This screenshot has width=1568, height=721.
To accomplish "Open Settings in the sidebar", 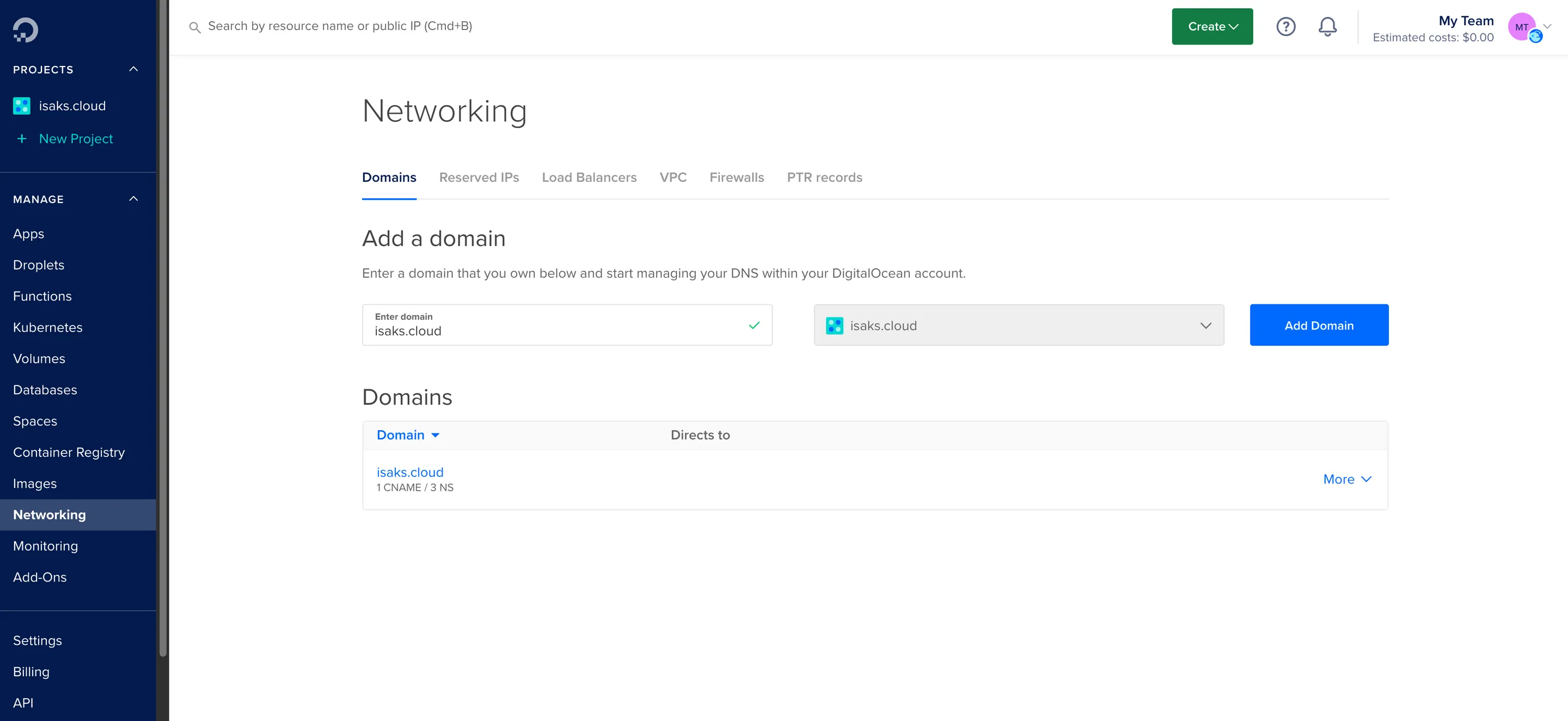I will (37, 640).
